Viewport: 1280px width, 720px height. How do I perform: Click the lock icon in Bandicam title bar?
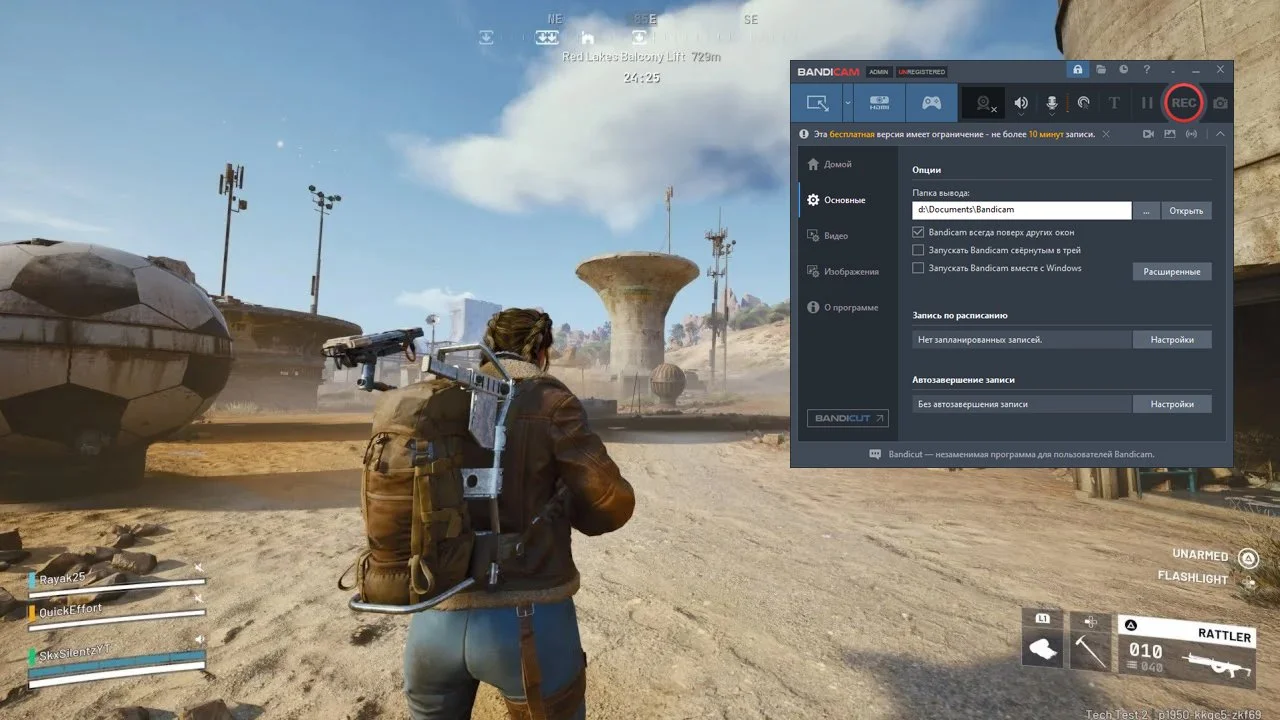pos(1077,70)
